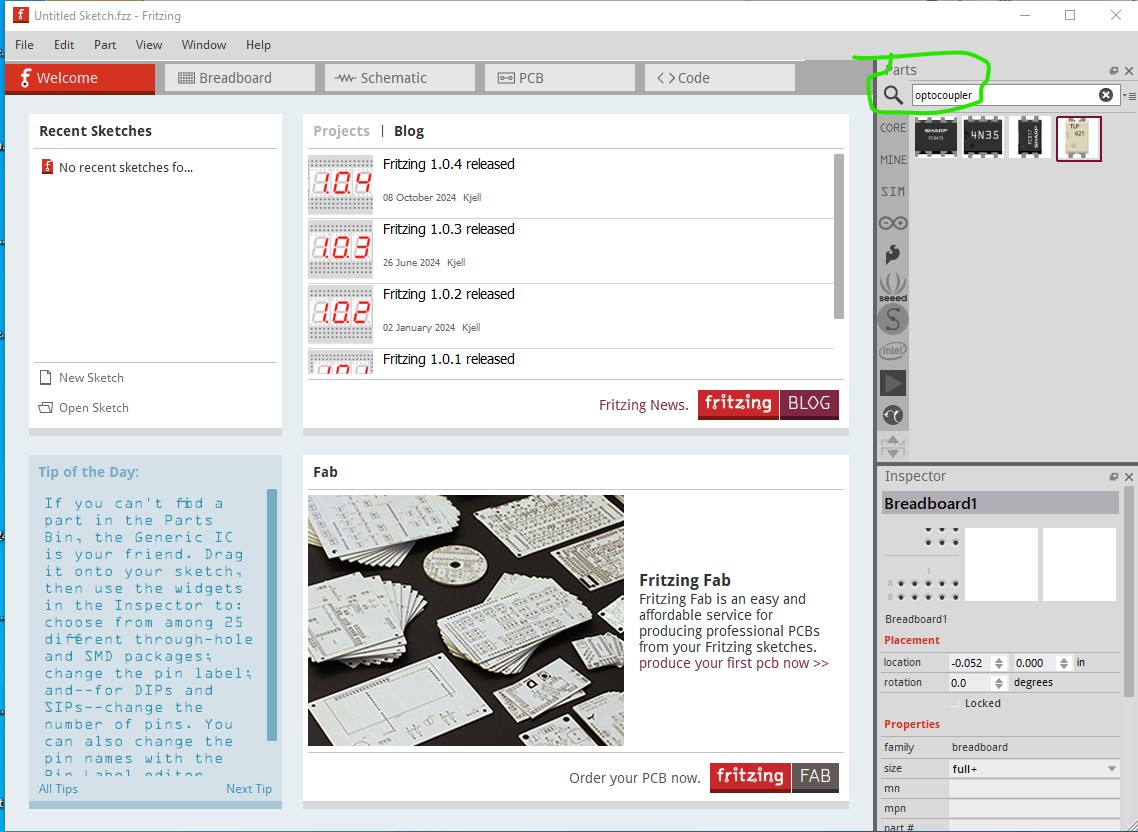Image resolution: width=1138 pixels, height=832 pixels.
Task: Select the 4N35 optocoupler part
Action: point(984,137)
